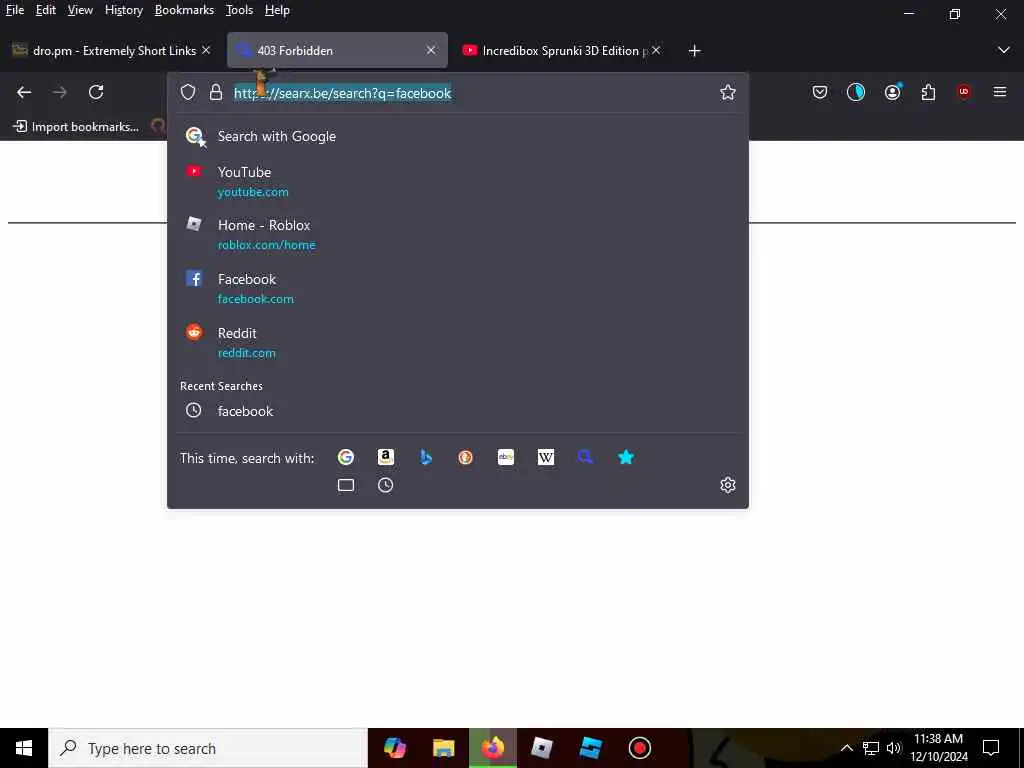
Task: Reload the current page
Action: [96, 92]
